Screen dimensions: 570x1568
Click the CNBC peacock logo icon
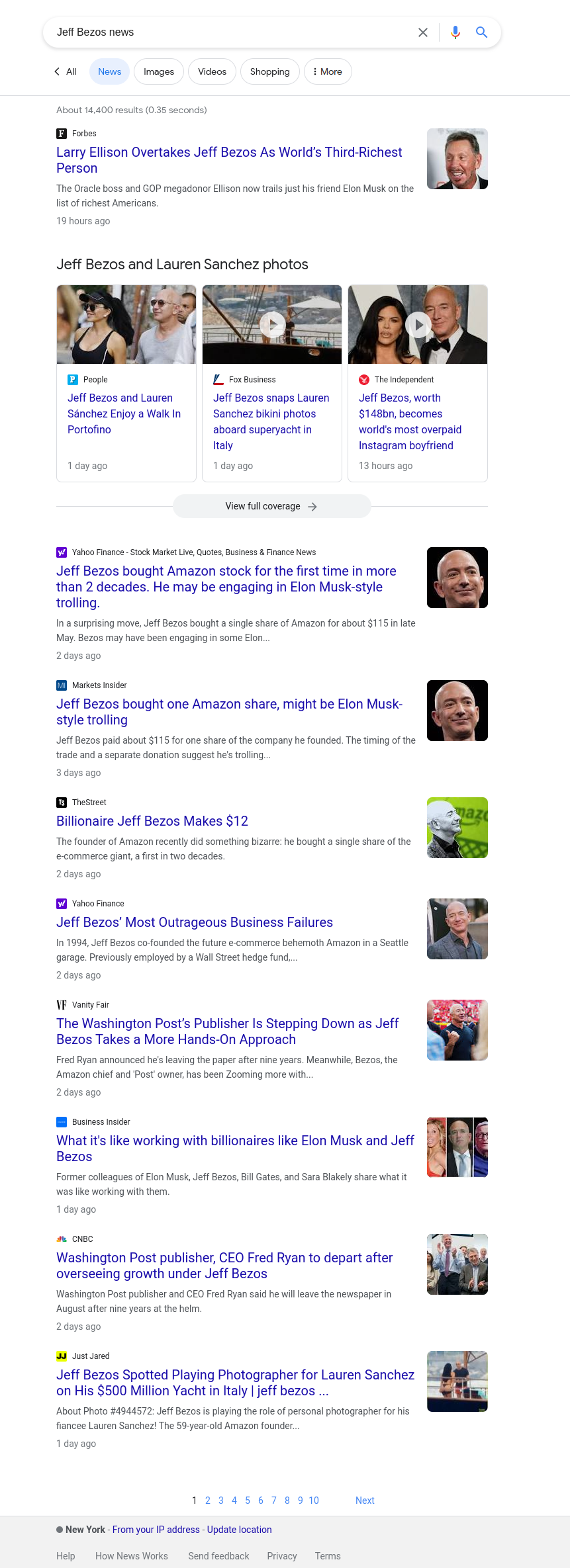click(x=62, y=1239)
